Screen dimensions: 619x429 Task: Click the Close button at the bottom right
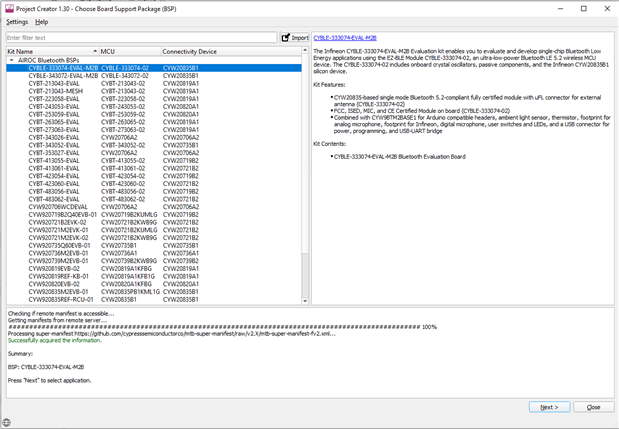coord(594,407)
